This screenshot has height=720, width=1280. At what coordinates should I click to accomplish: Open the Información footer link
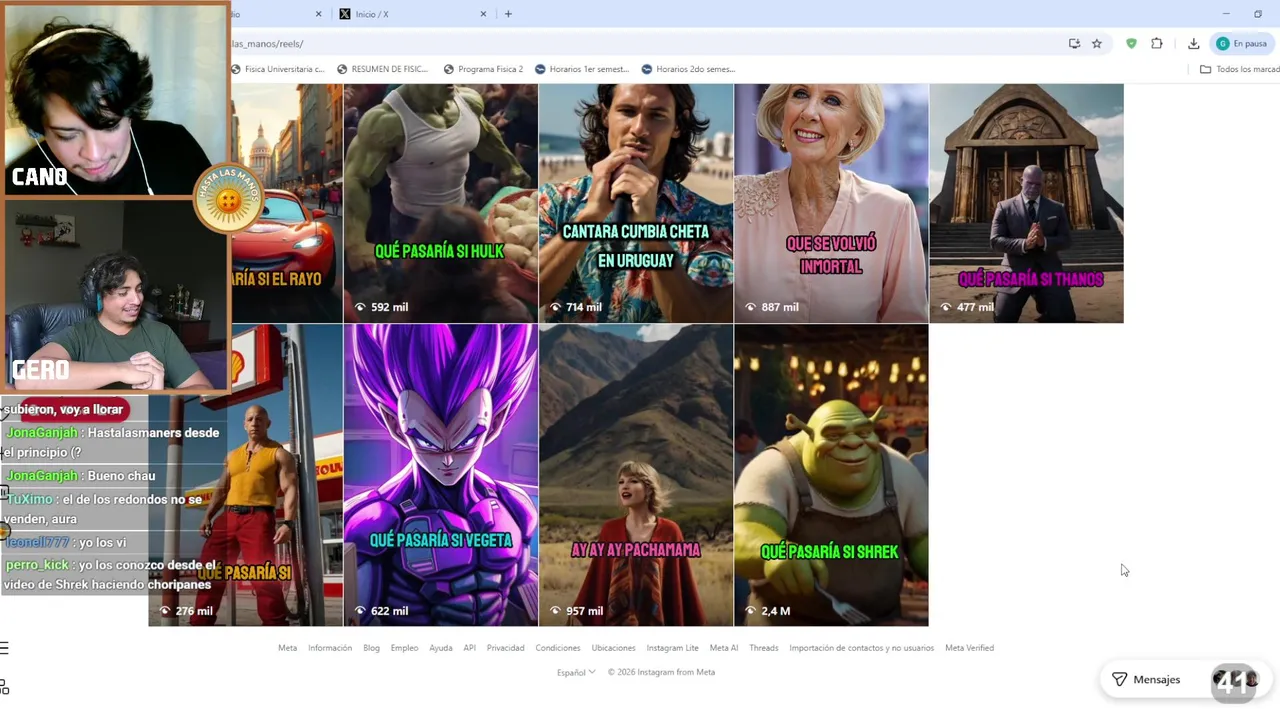pos(330,648)
